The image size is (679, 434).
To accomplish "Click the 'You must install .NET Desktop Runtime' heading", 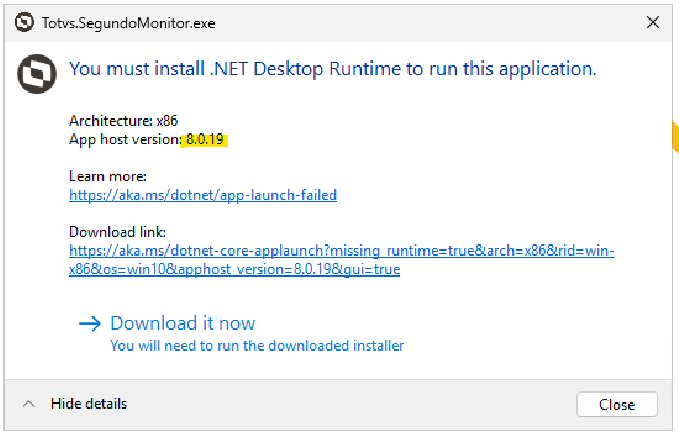I will [332, 69].
